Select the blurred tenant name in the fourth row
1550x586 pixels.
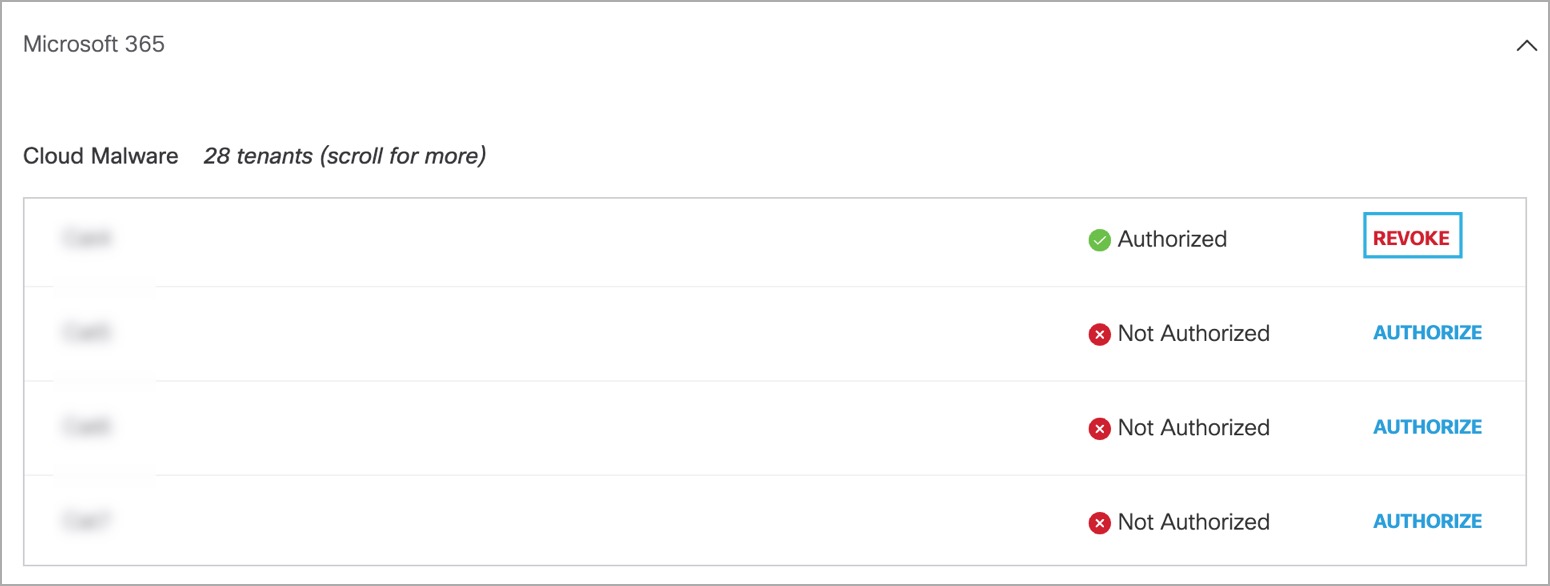(x=86, y=520)
